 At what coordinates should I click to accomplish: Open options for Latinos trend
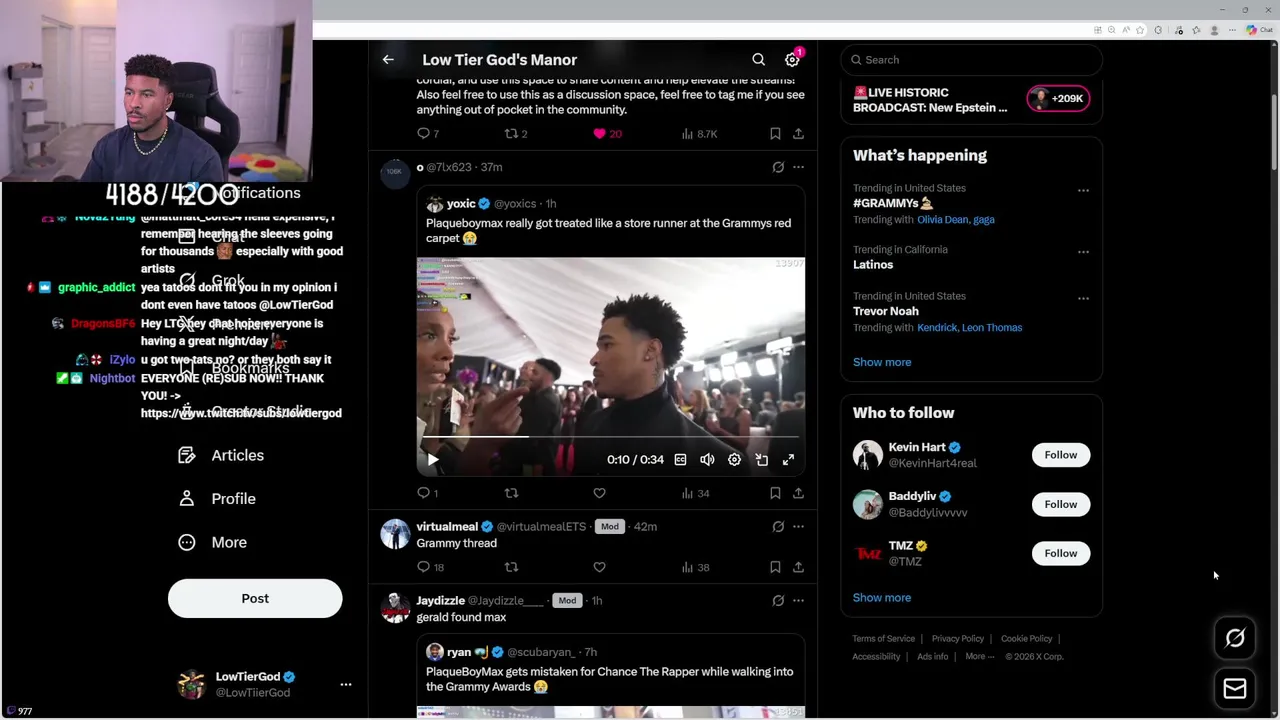1083,252
